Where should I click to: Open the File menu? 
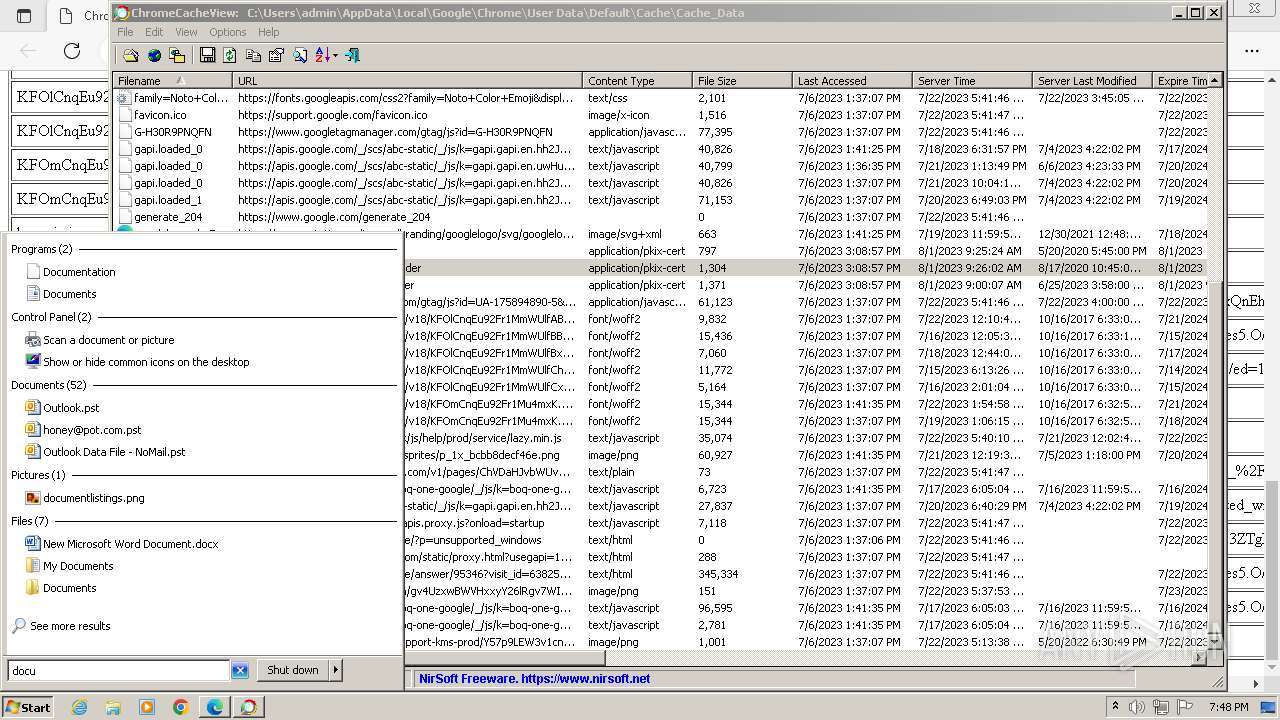click(x=125, y=32)
